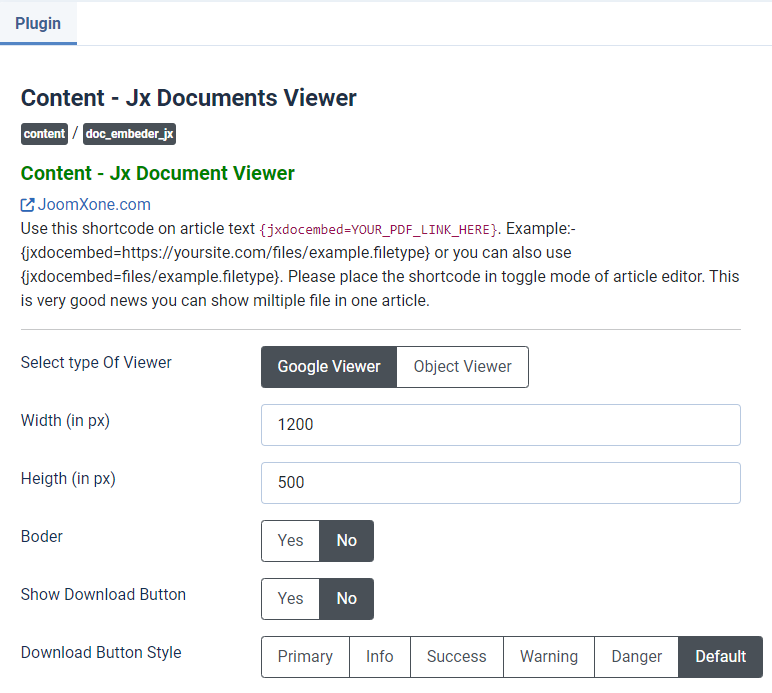The image size is (772, 693).
Task: Switch to the Plugin tab
Action: pos(38,23)
